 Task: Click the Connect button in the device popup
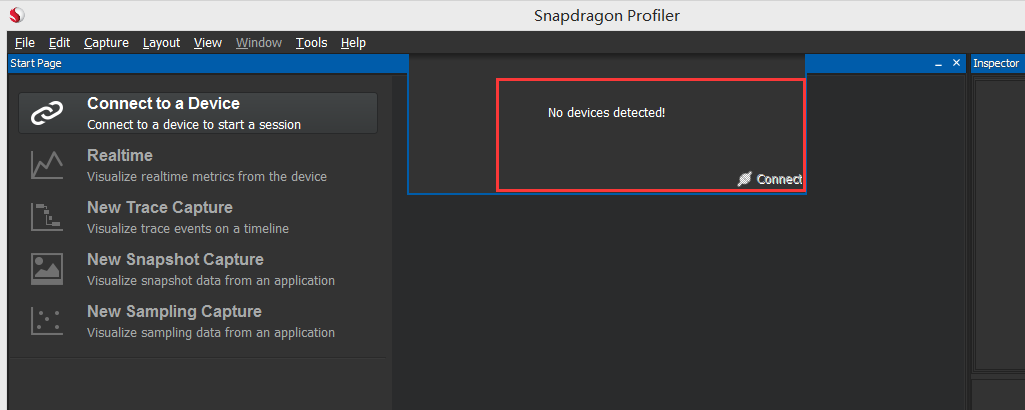(x=769, y=179)
